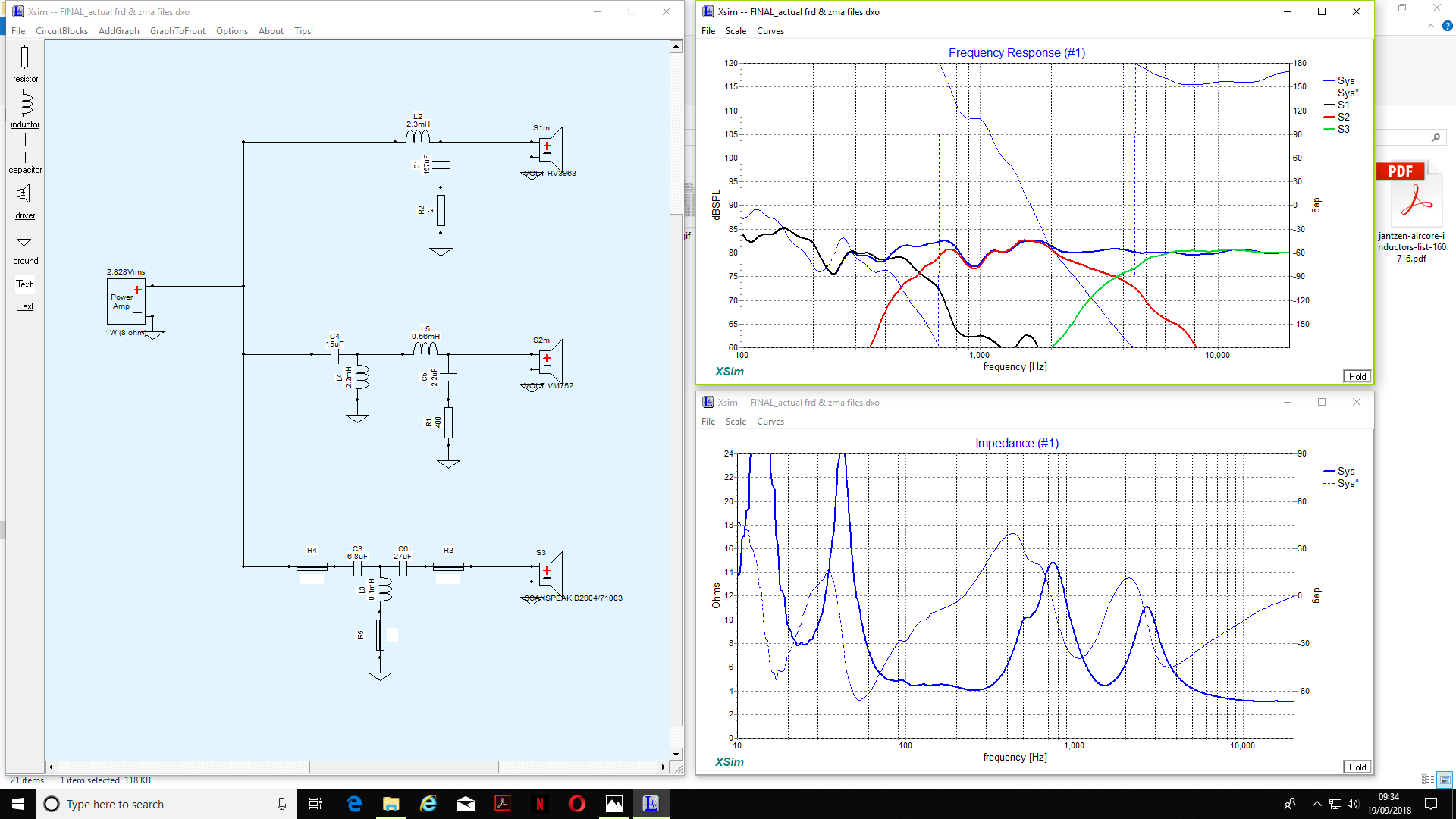
Task: Select capacitor C6 27uF in schematic
Action: point(403,566)
